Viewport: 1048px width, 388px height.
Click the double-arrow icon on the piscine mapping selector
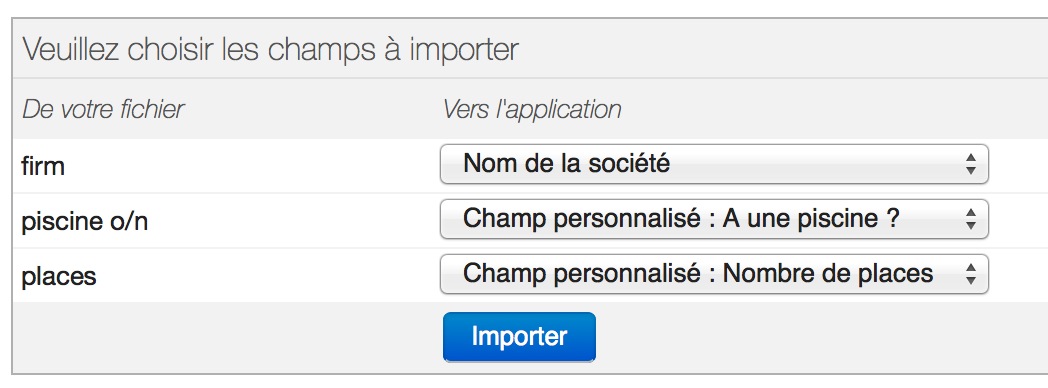[x=971, y=218]
